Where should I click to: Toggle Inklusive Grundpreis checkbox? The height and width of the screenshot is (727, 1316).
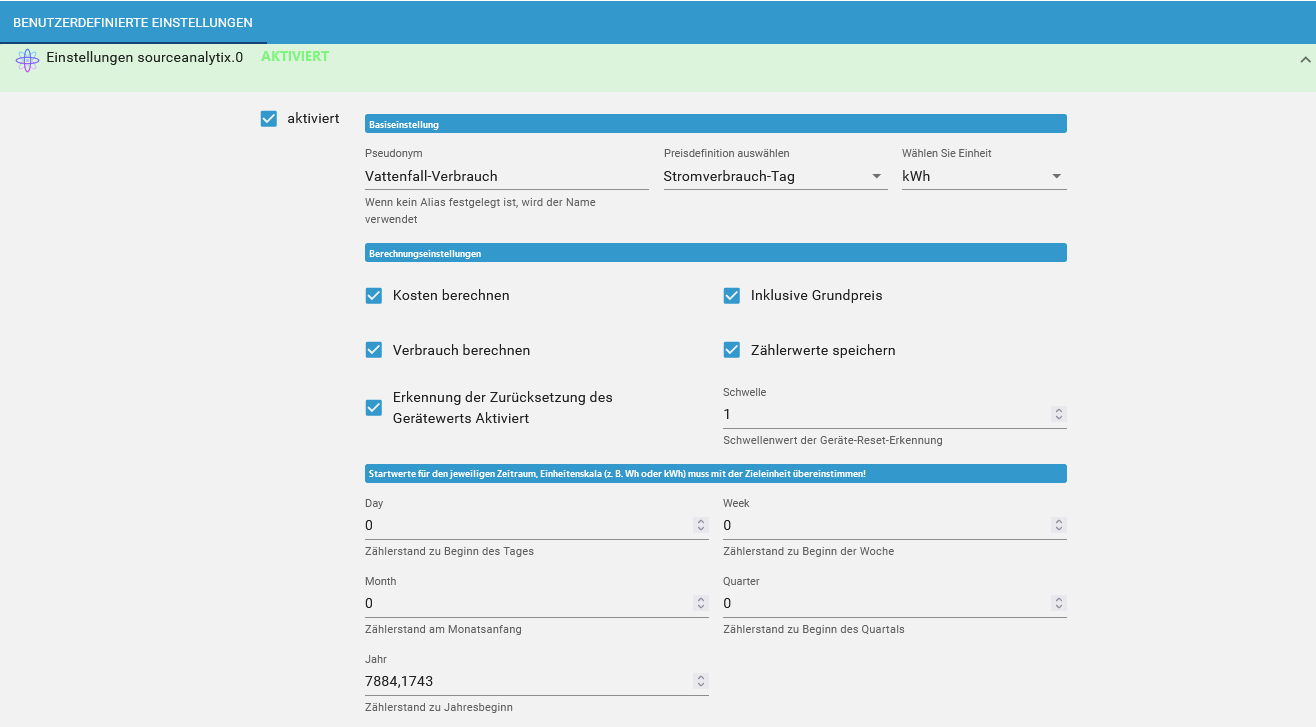[732, 296]
